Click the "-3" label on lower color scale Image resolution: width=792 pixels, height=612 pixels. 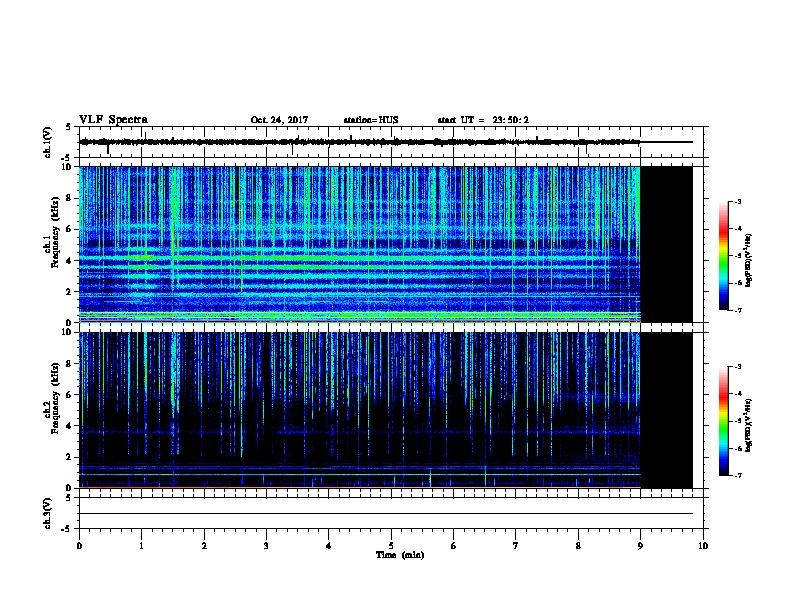[738, 367]
